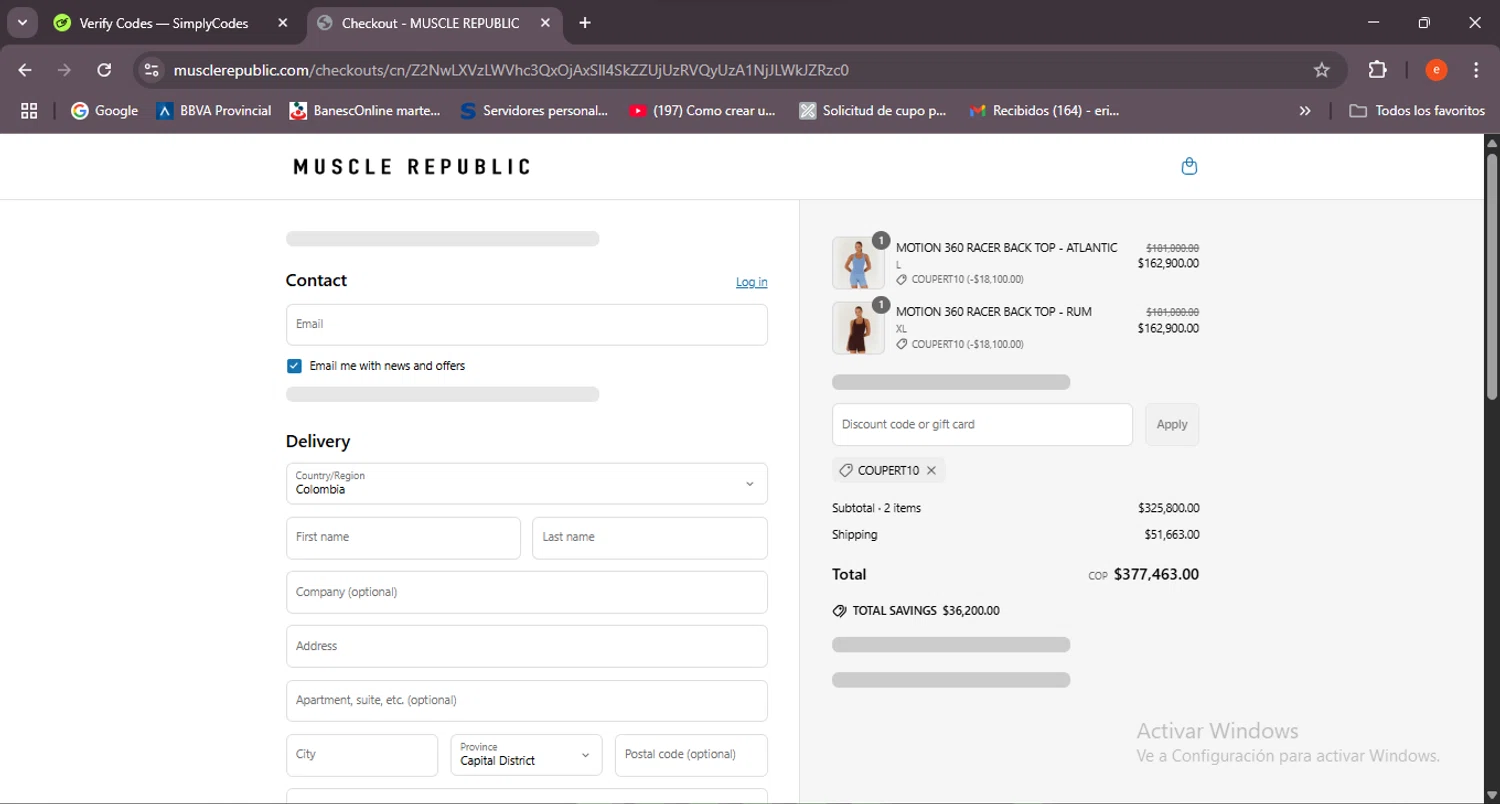The width and height of the screenshot is (1500, 804).
Task: Focus the Apartment, suite, etc. field
Action: (x=527, y=701)
